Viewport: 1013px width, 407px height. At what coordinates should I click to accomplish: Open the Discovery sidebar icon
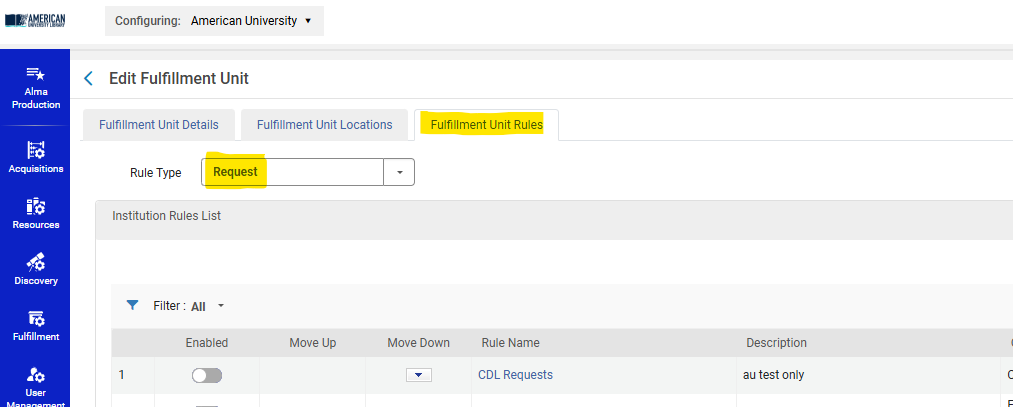pos(35,263)
